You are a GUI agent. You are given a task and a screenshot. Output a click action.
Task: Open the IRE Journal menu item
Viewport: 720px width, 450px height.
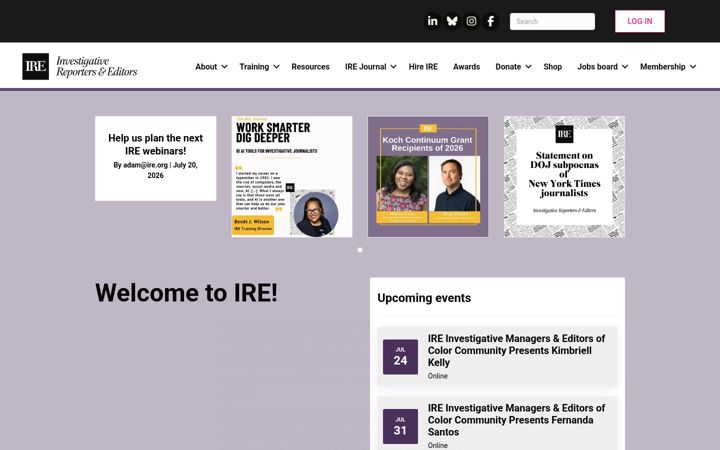(366, 67)
